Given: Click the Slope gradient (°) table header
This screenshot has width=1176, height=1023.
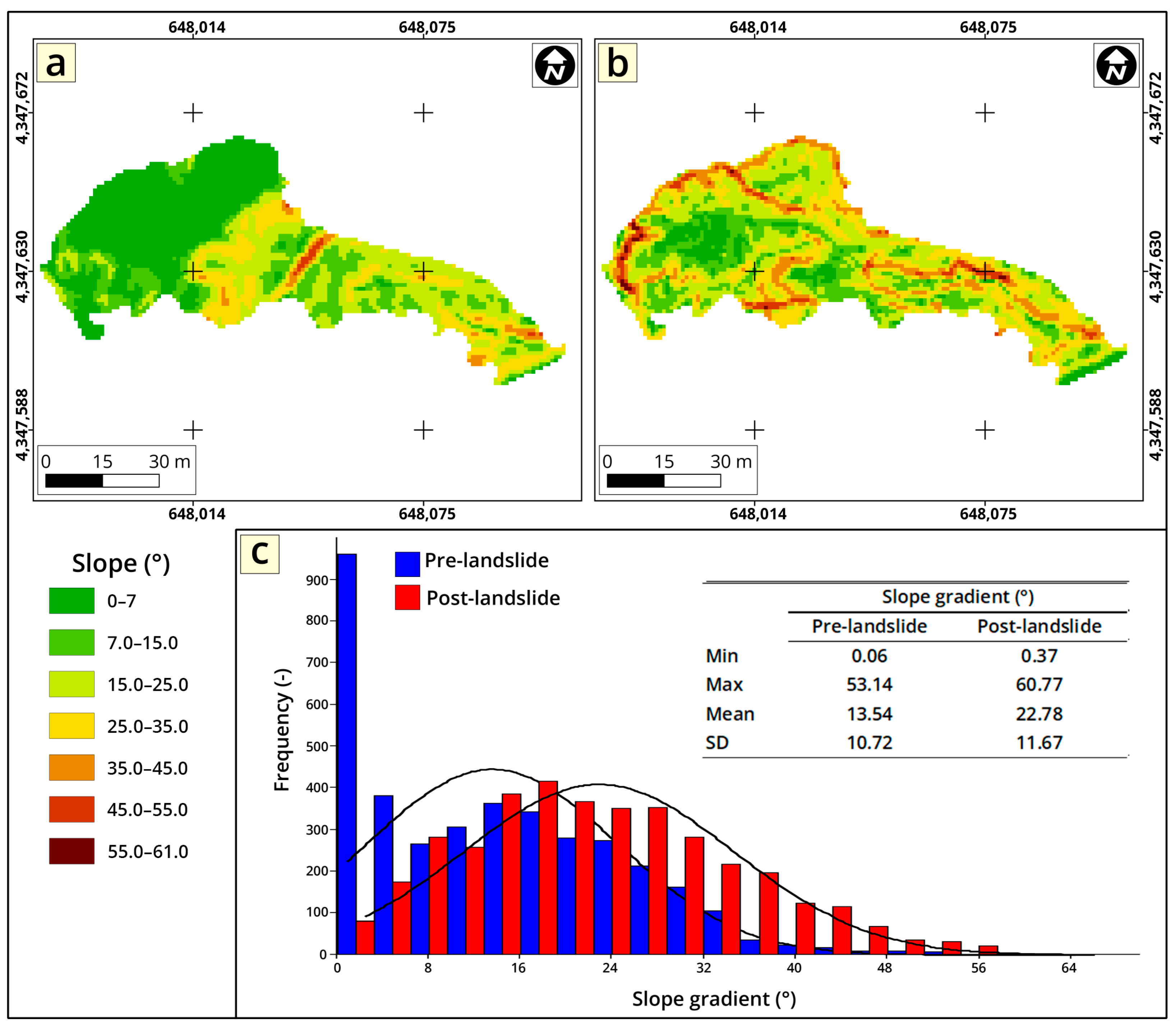Looking at the screenshot, I should click(x=958, y=597).
